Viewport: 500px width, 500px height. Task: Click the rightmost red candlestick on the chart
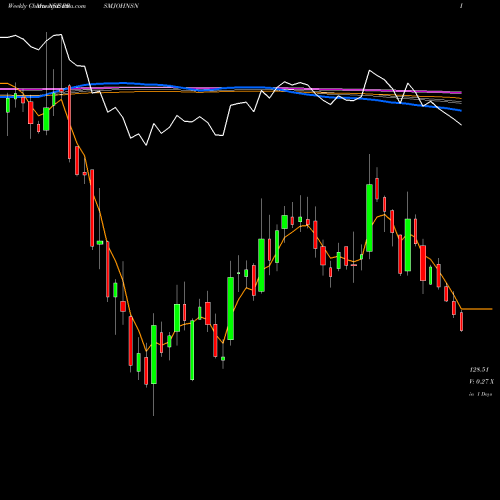click(x=461, y=321)
